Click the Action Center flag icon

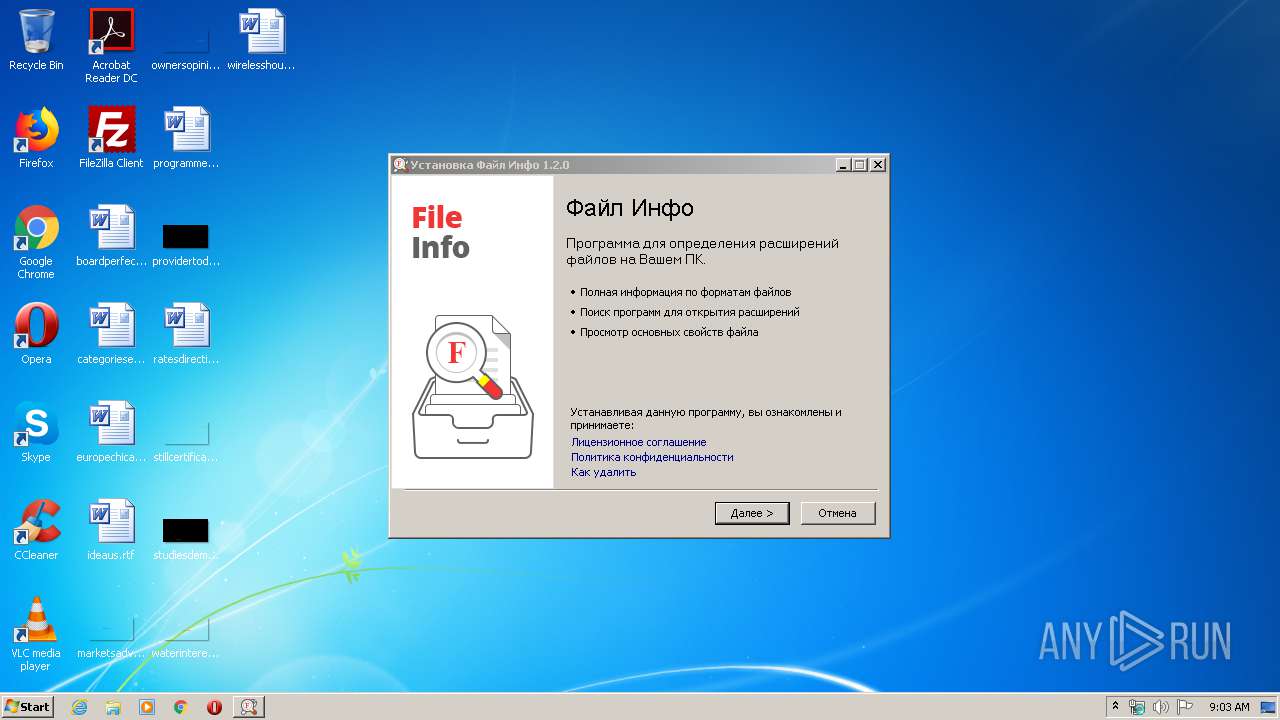[x=1185, y=707]
